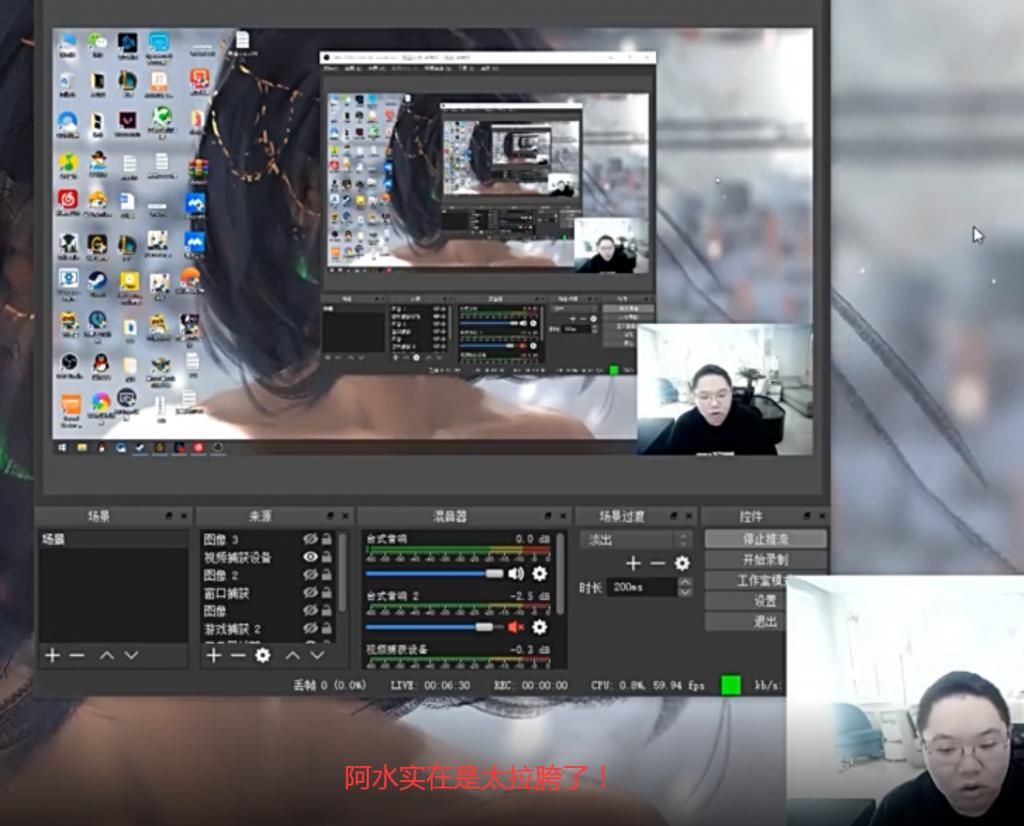This screenshot has width=1024, height=826.
Task: Move the source down in the 来源 toolbar
Action: pyautogui.click(x=317, y=655)
